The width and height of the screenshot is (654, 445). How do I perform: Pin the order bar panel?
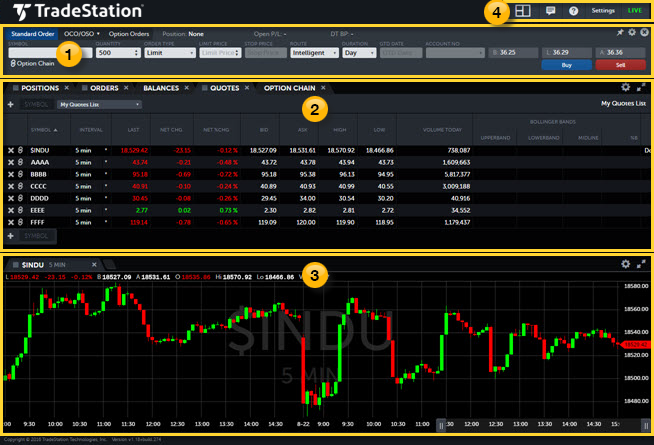tap(620, 32)
